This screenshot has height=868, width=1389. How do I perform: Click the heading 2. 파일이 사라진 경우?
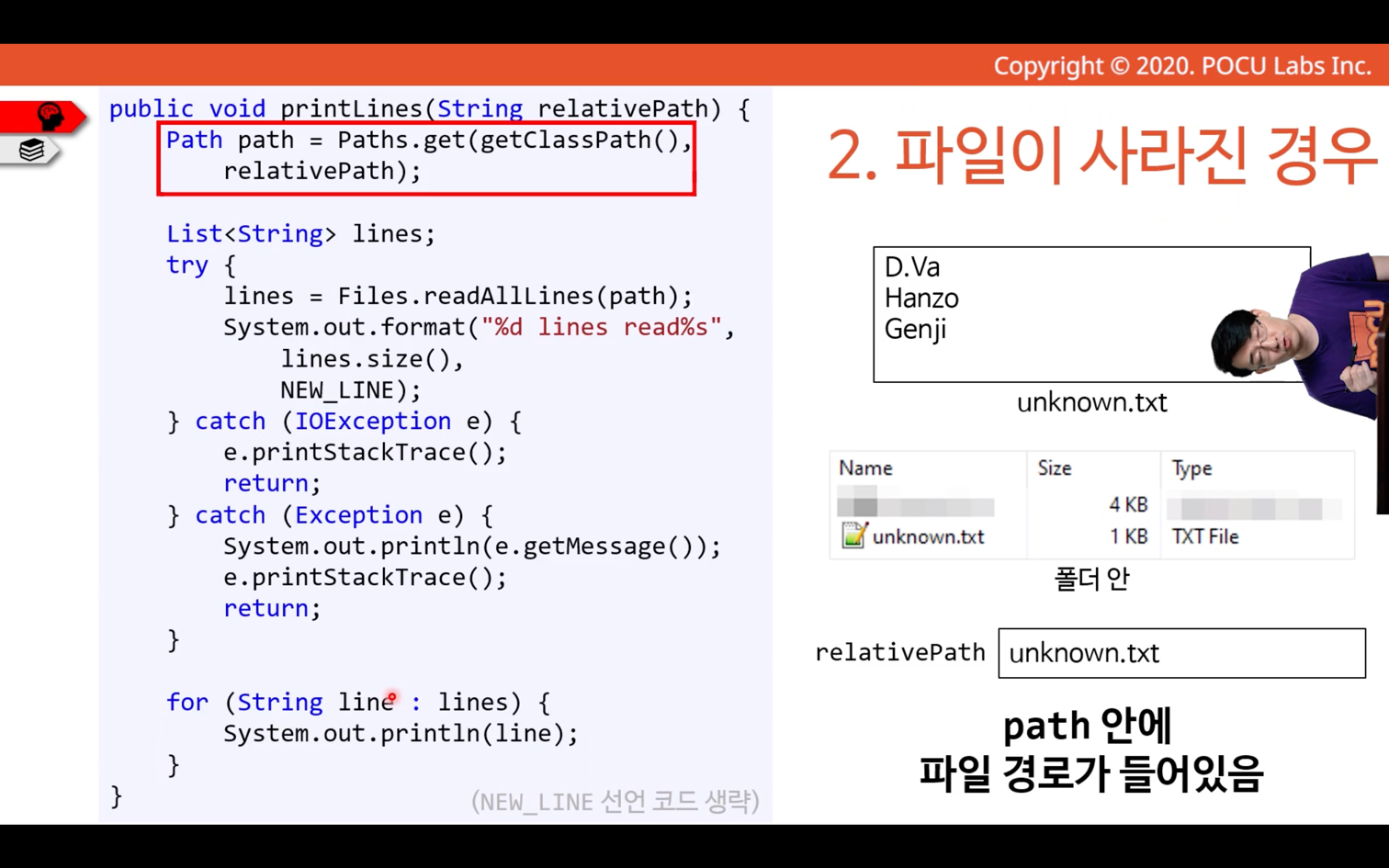coord(1101,155)
